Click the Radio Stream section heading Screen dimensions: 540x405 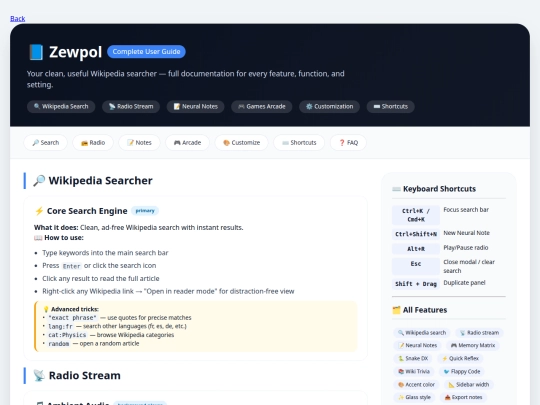coord(85,375)
